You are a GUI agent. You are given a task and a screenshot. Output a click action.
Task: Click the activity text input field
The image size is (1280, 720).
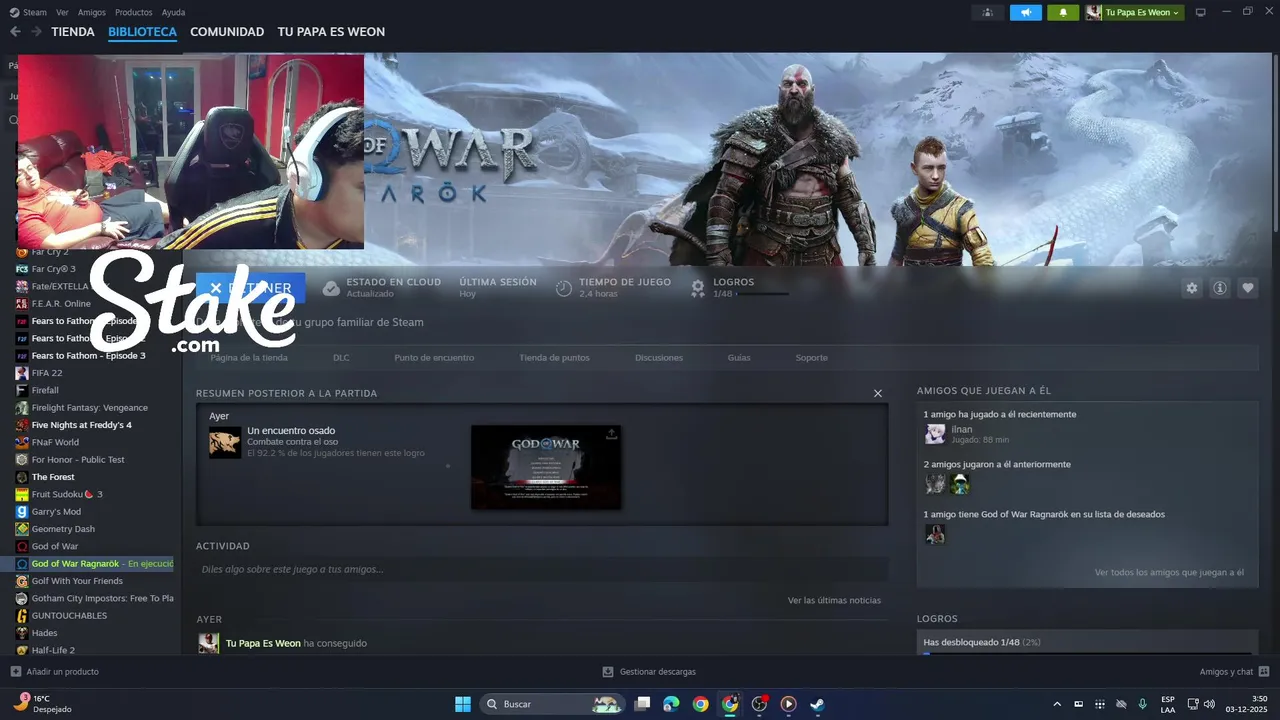coord(542,569)
